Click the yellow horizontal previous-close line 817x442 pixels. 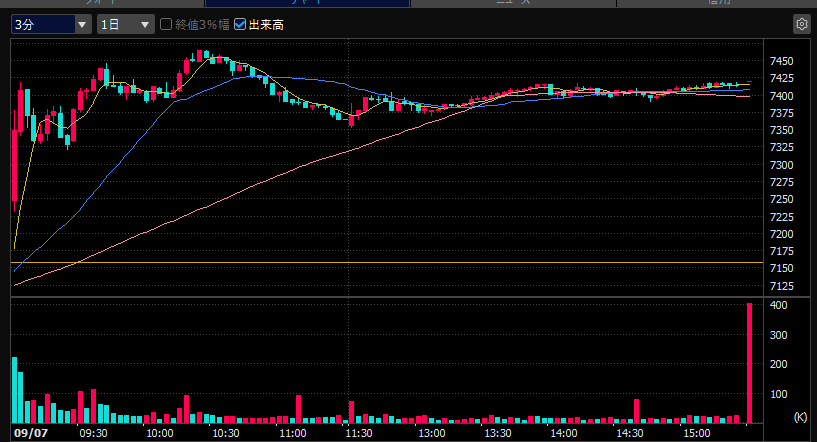(x=387, y=262)
